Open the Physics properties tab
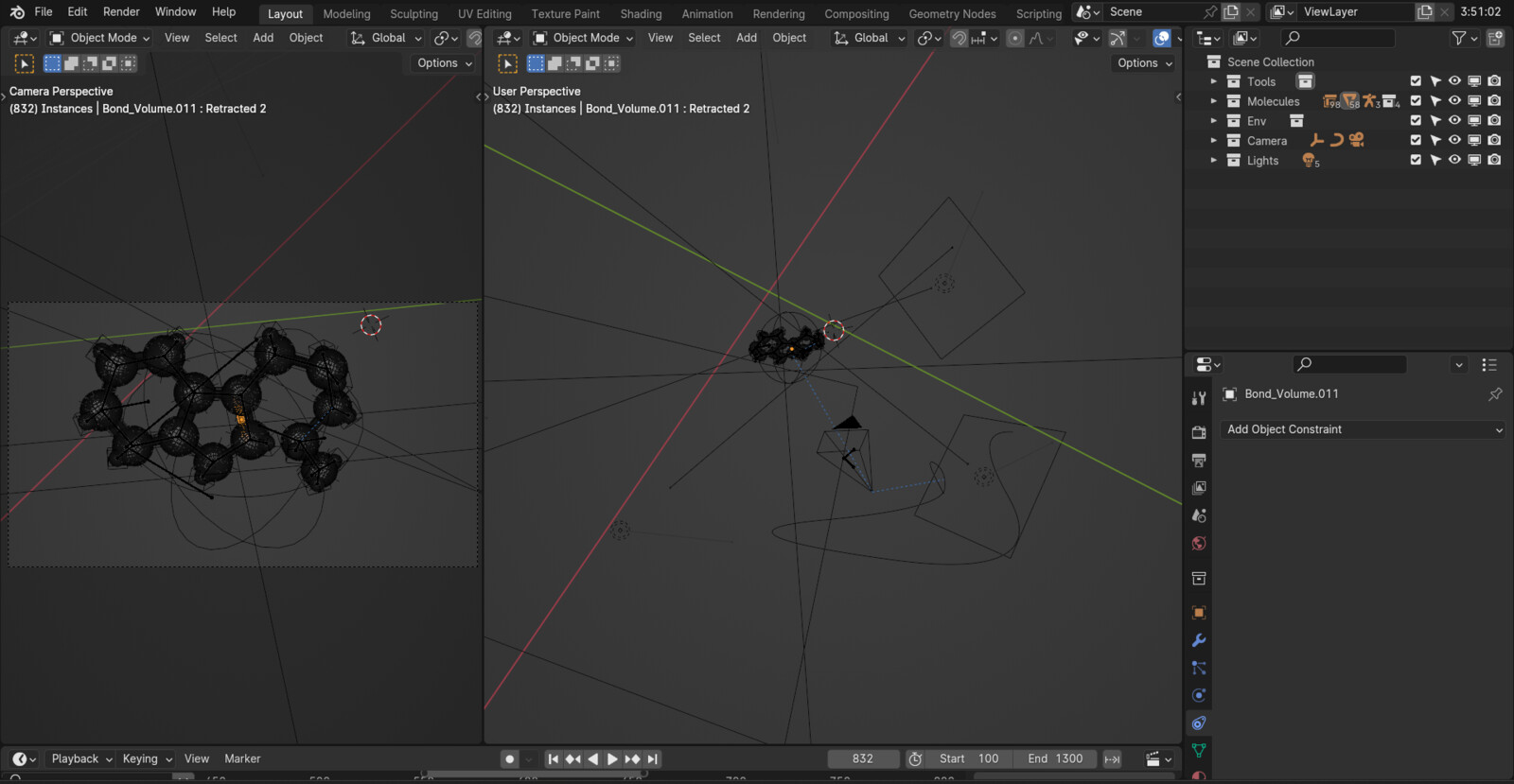Screen dimensions: 1514x784 pos(1199,695)
